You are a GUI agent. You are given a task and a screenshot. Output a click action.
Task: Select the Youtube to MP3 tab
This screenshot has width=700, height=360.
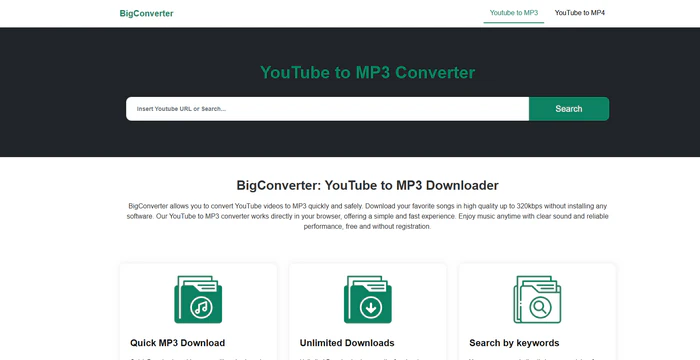tap(514, 13)
